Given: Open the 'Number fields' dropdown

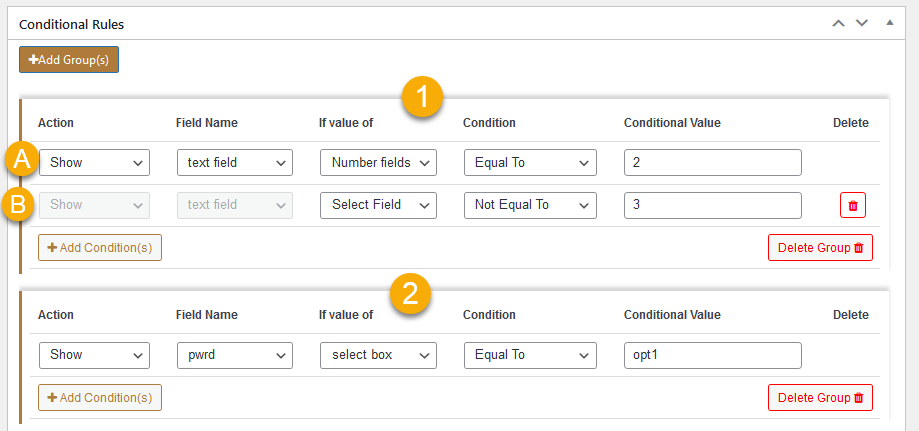Looking at the screenshot, I should 378,163.
